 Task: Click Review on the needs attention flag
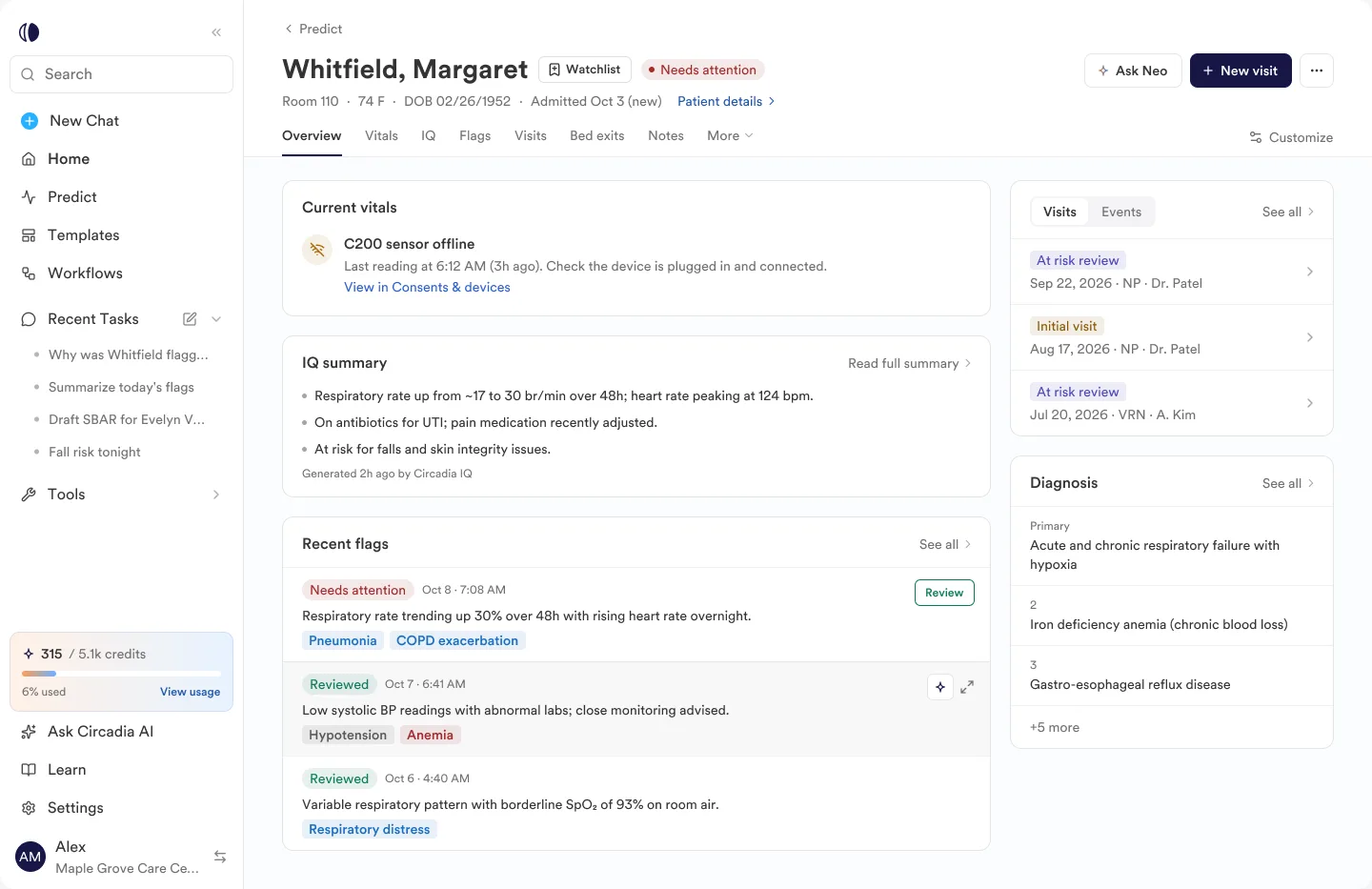coord(944,593)
